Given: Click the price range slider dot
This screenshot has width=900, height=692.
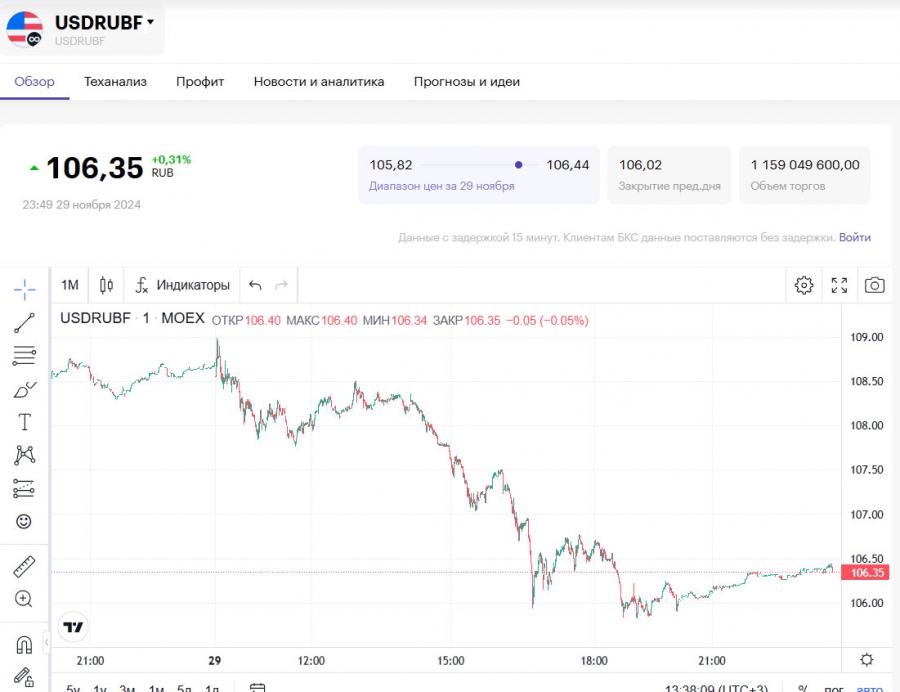Looking at the screenshot, I should pos(518,165).
